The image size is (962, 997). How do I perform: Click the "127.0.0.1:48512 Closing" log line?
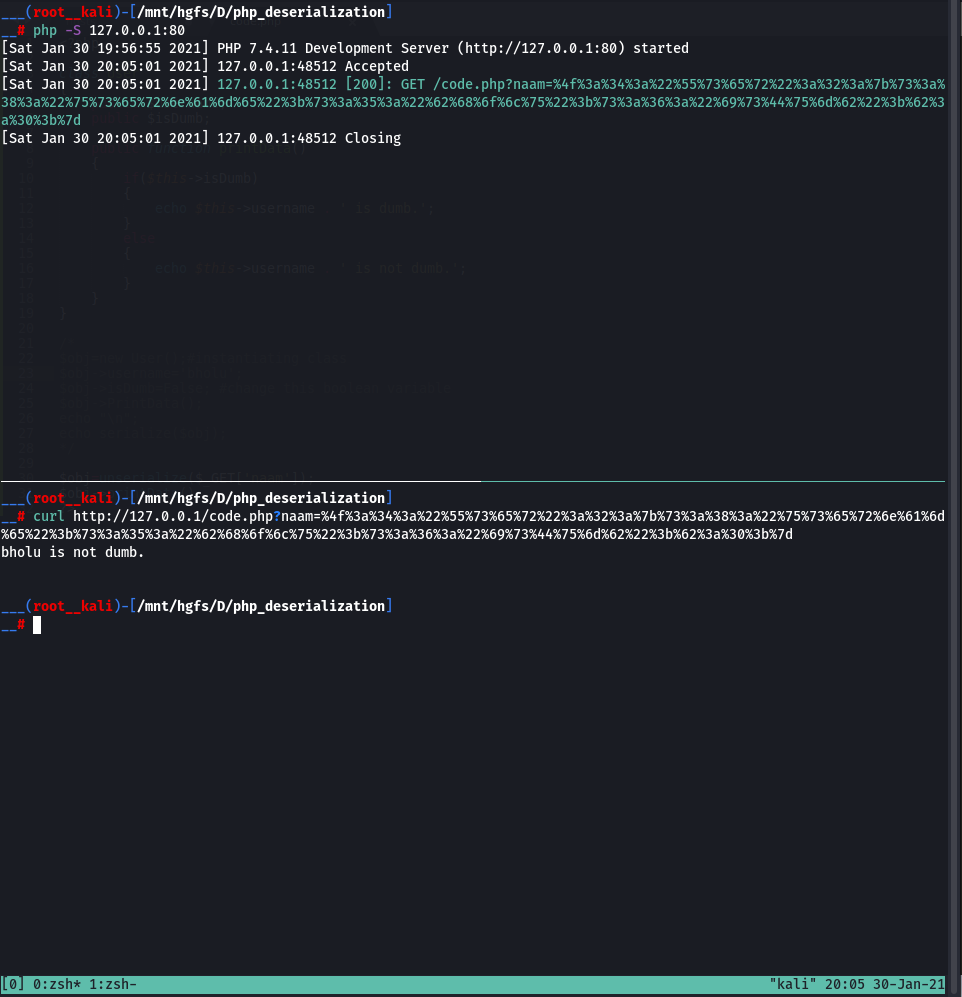click(309, 138)
